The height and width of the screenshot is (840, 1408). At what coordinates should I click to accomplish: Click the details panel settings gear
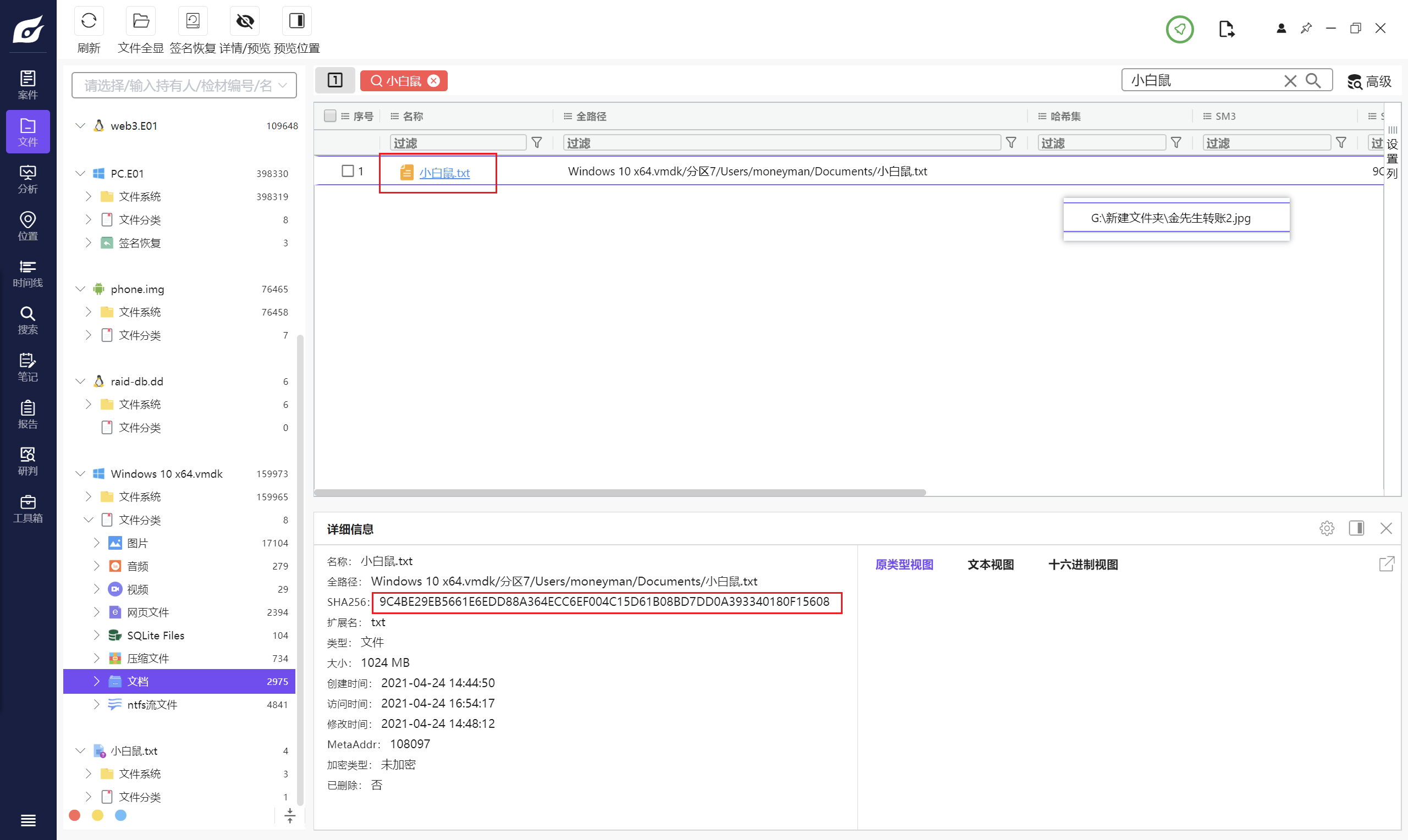(x=1327, y=528)
